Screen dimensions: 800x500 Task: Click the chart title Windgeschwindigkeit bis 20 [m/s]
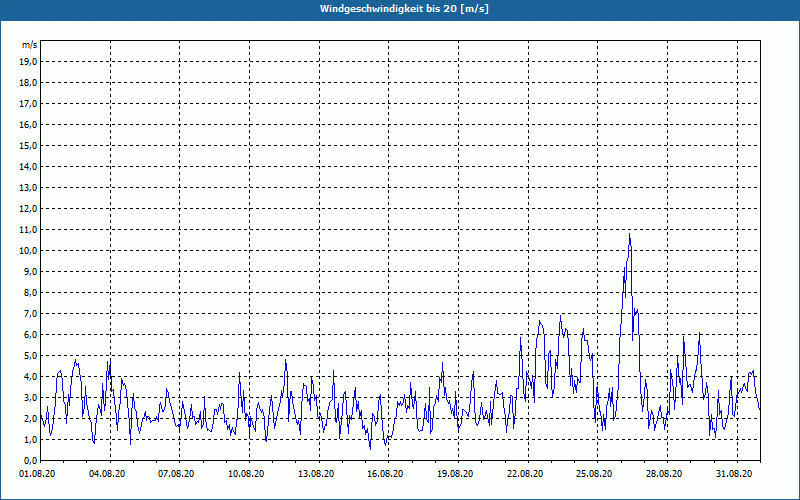pyautogui.click(x=404, y=9)
